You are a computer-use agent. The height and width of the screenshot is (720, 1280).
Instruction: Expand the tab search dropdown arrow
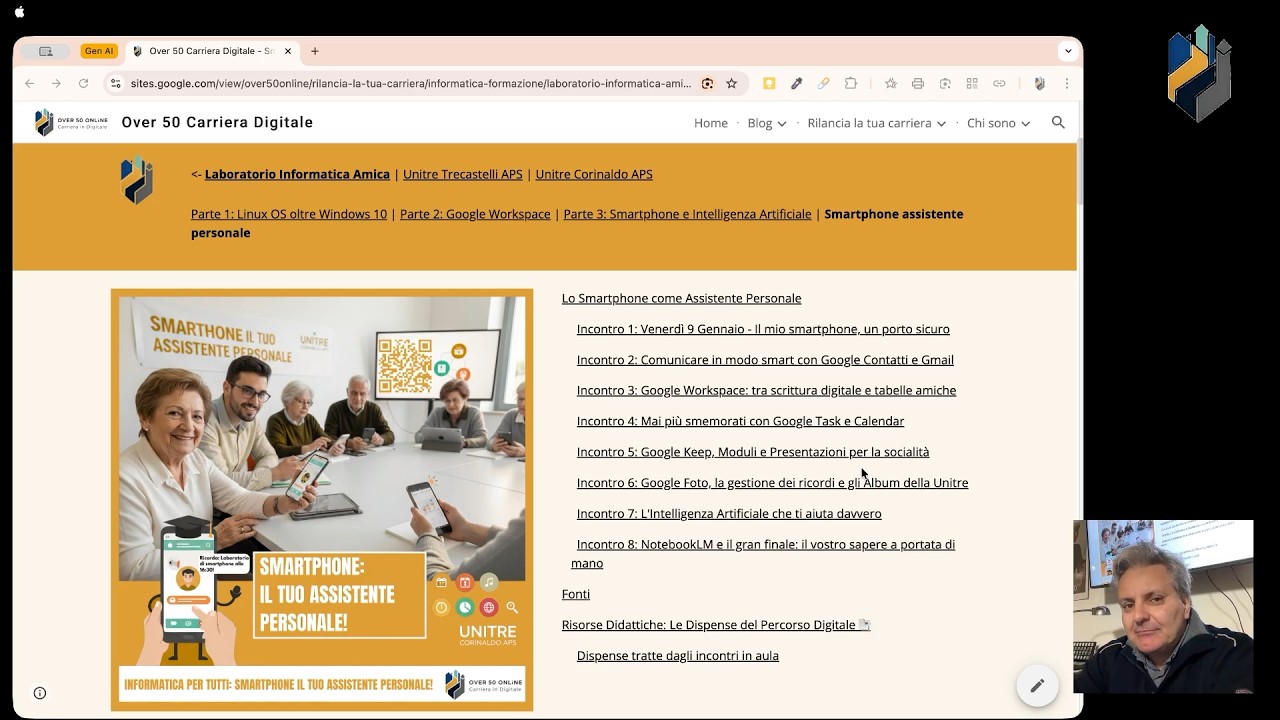[x=1068, y=51]
